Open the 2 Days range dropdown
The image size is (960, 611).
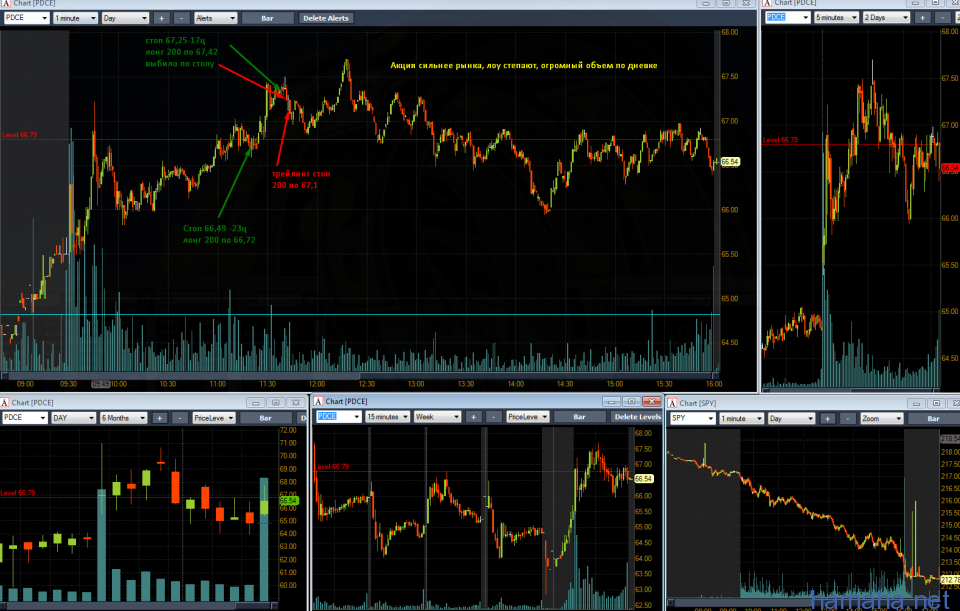click(886, 17)
